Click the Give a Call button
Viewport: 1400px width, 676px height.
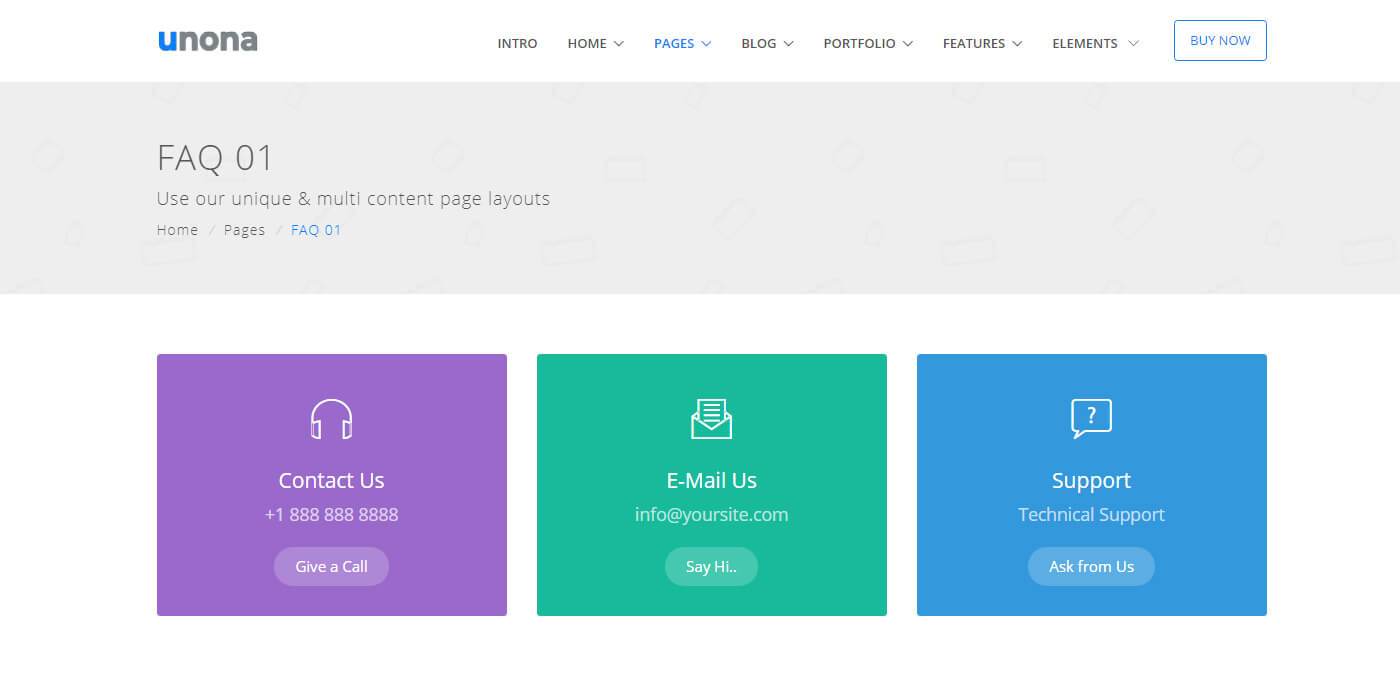(x=331, y=566)
